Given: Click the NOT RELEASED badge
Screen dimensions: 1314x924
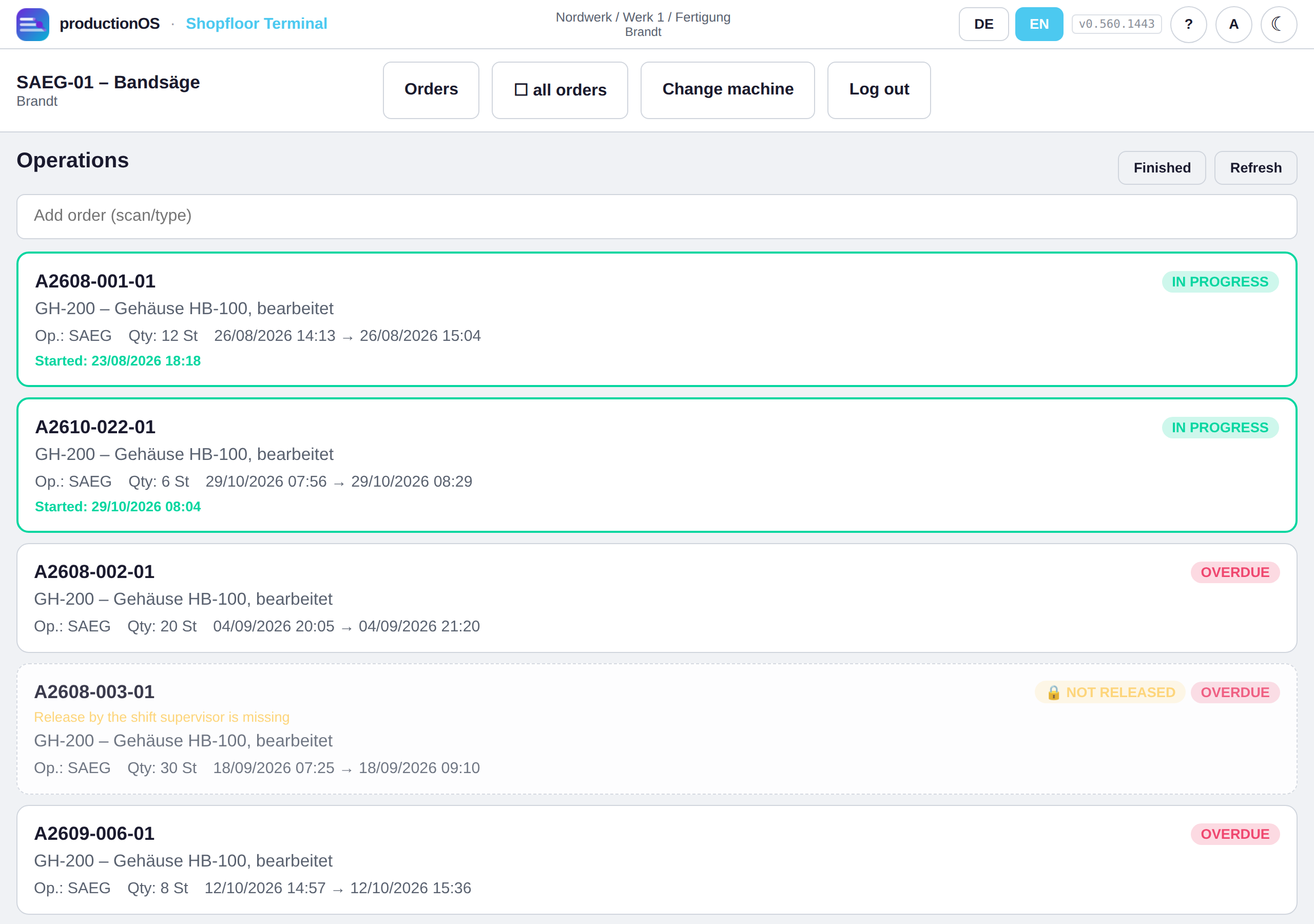Looking at the screenshot, I should (1110, 692).
